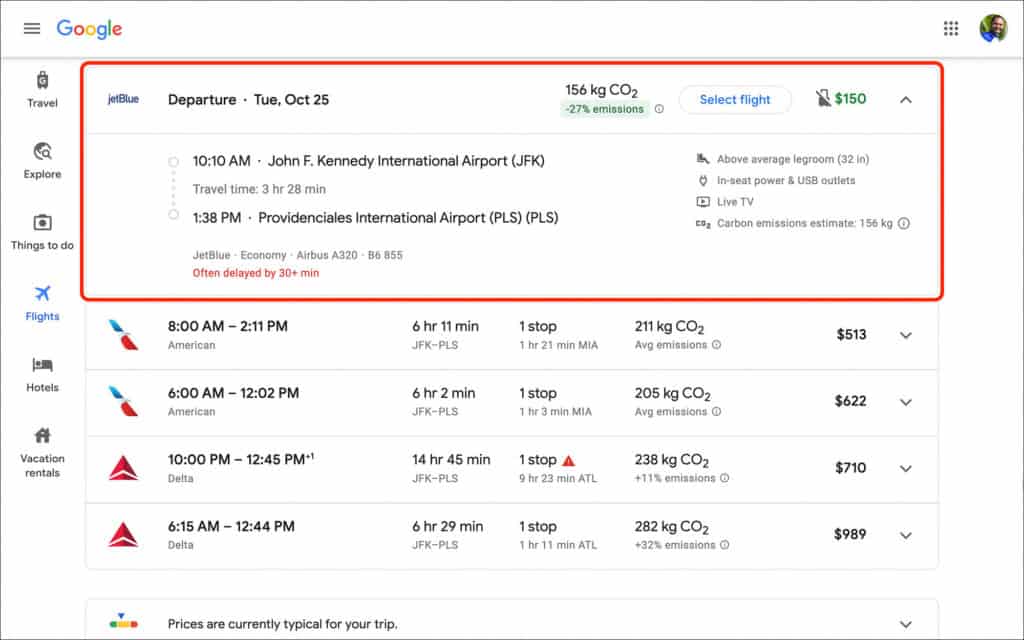Click the $513 price

851,334
